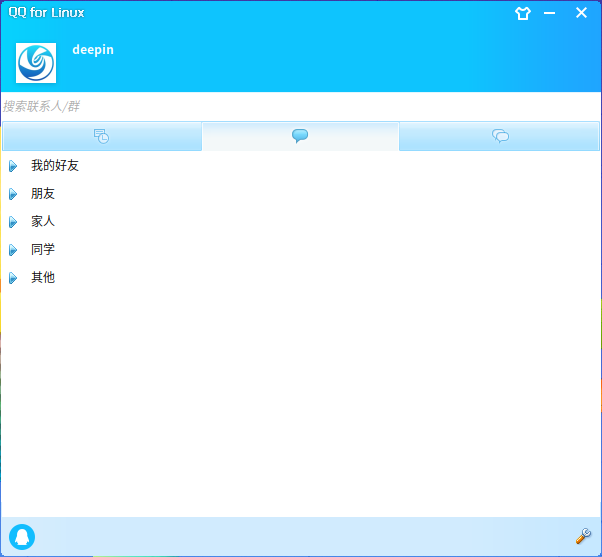Switch to the contacts tab
This screenshot has width=602, height=557.
300,136
